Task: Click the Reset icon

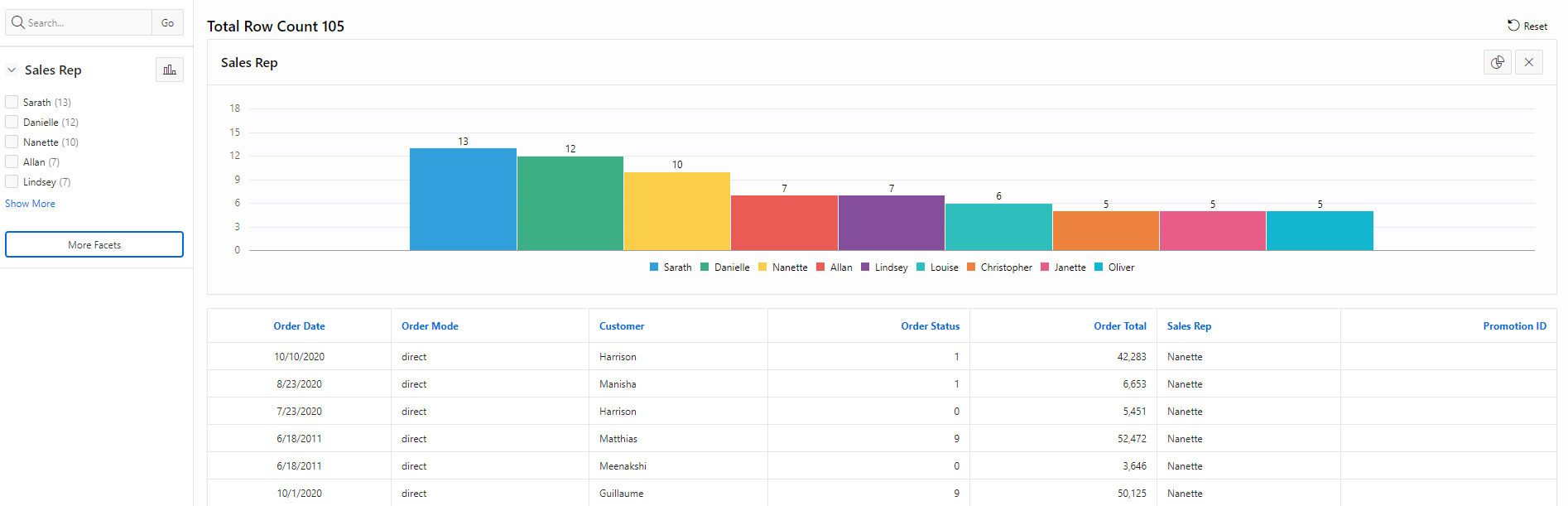Action: click(x=1513, y=26)
